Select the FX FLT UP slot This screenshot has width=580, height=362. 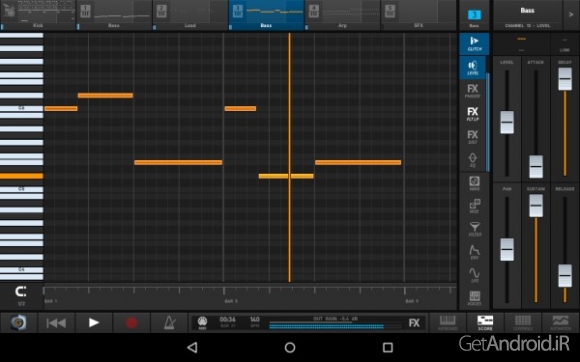tap(473, 114)
